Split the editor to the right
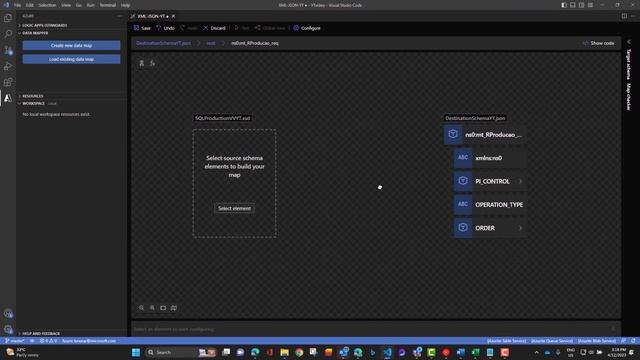This screenshot has height=360, width=640. tap(624, 16)
